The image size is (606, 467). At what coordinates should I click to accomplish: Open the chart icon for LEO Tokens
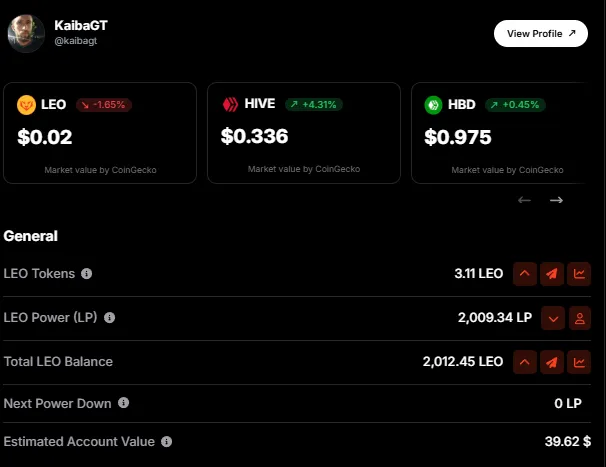pos(579,274)
